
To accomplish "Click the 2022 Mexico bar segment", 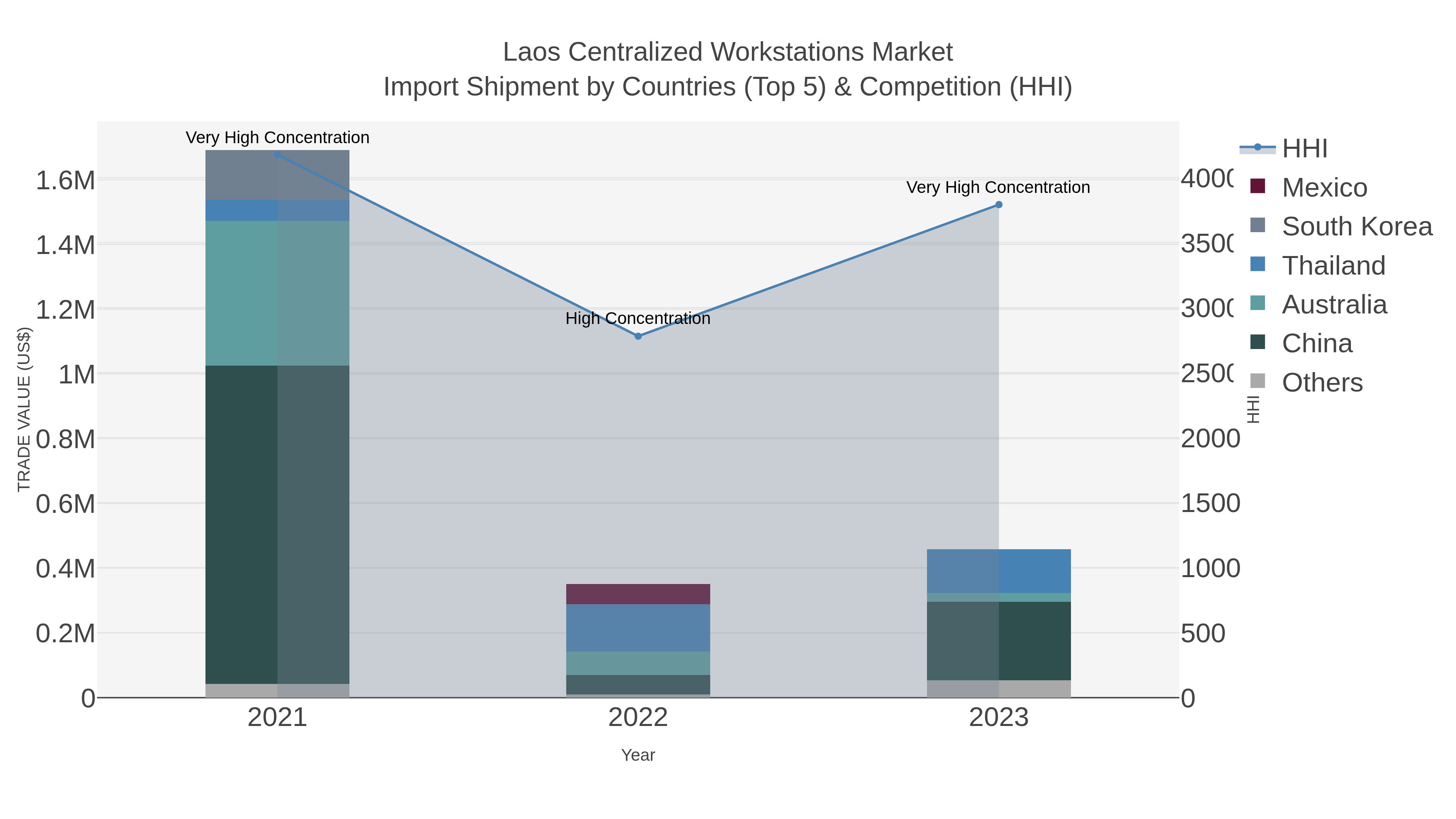I will pyautogui.click(x=638, y=594).
